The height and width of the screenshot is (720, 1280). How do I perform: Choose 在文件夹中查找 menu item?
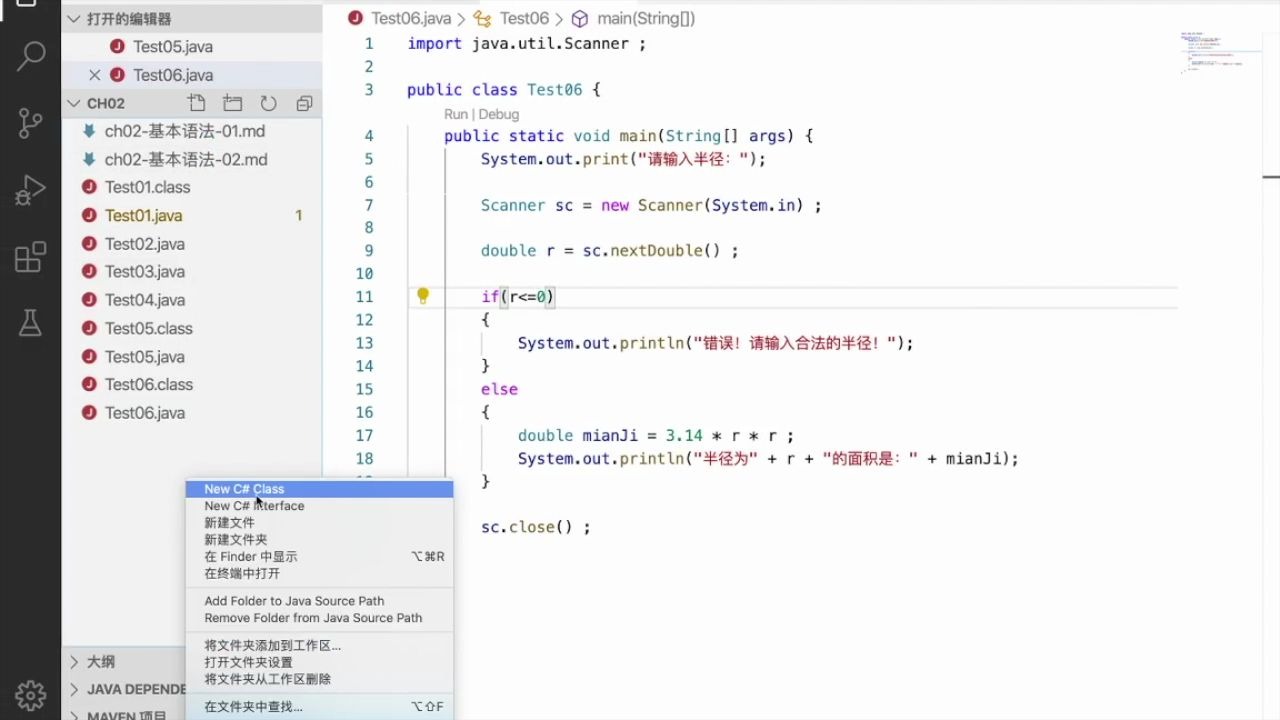coord(319,707)
